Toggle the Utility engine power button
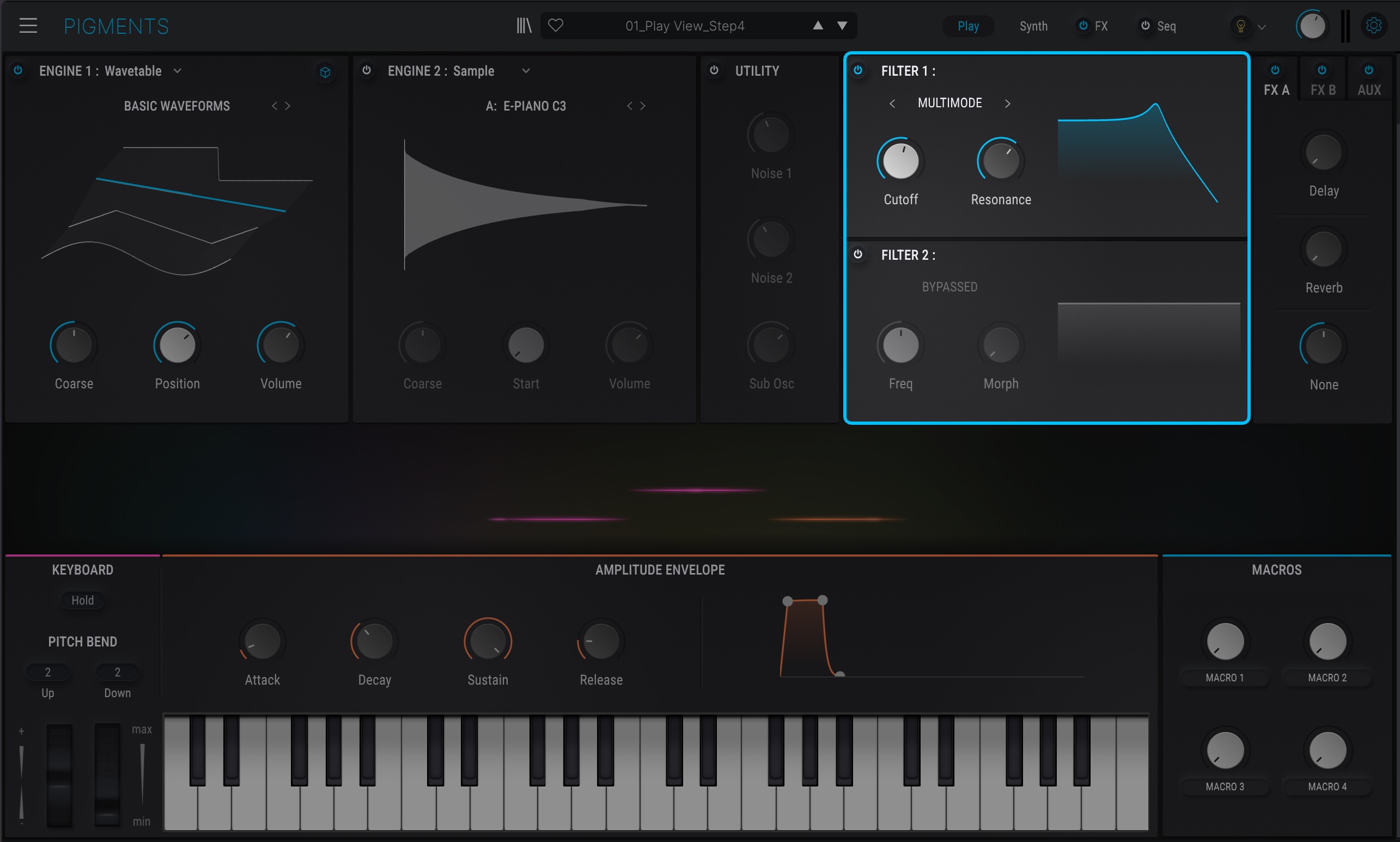Screen dimensions: 1400x842 [x=715, y=70]
